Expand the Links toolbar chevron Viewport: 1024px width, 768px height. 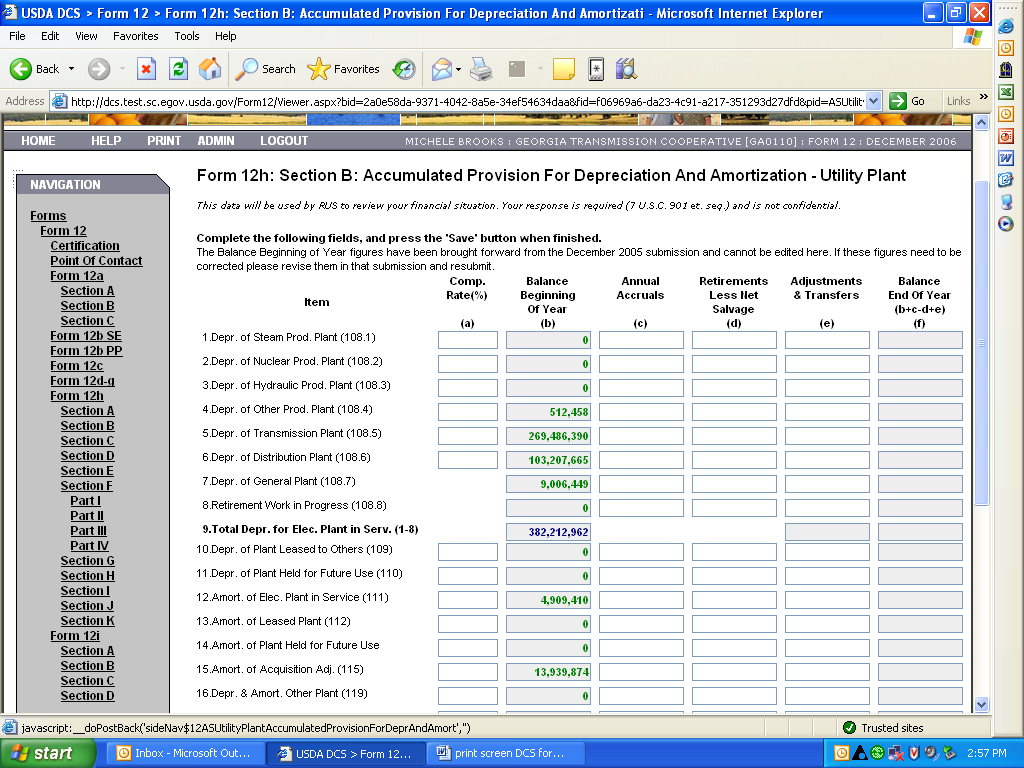coord(983,97)
